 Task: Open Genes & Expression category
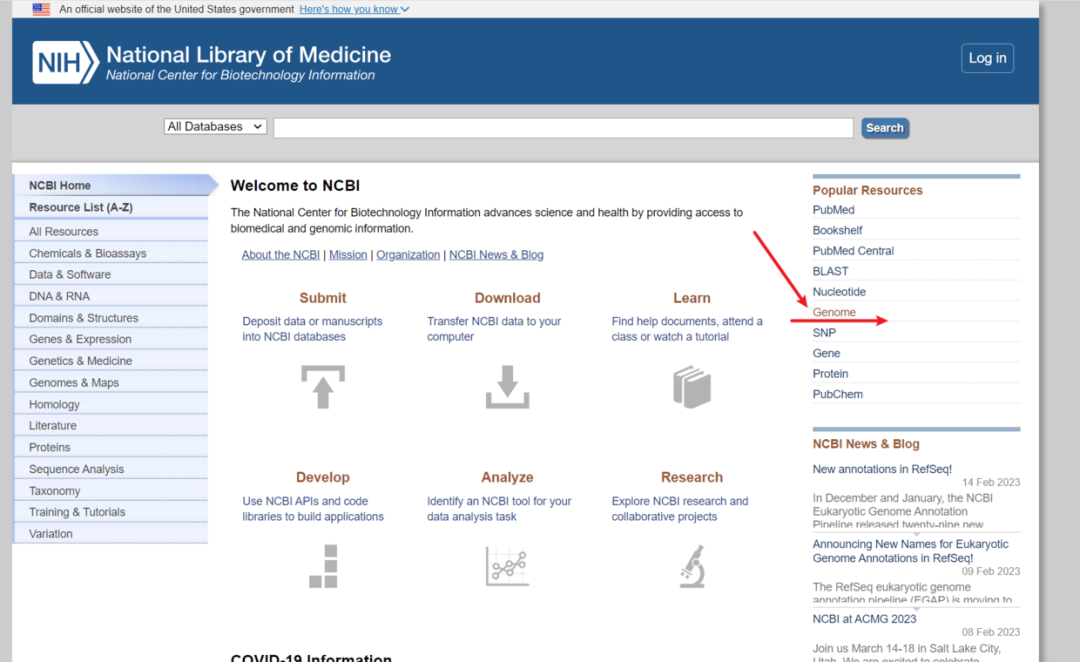[111, 339]
